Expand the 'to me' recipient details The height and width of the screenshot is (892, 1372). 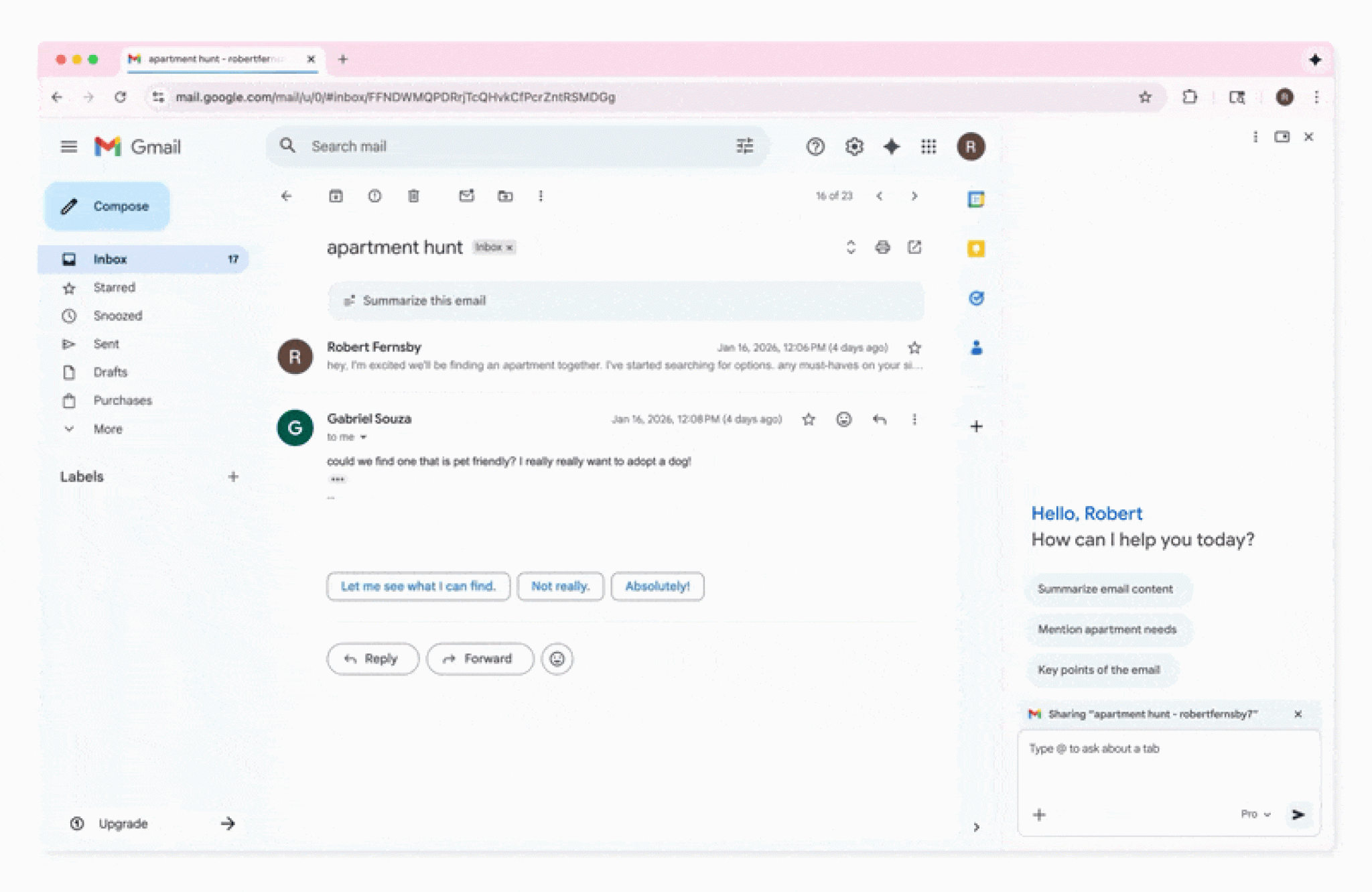click(363, 437)
